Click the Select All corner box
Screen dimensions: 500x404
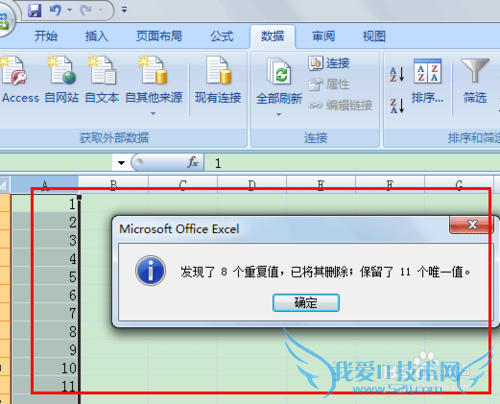coord(4,184)
